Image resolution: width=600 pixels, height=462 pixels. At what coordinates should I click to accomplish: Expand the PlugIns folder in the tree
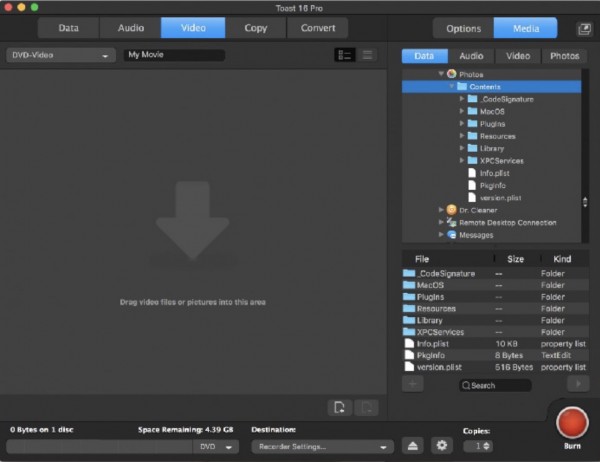tap(462, 124)
